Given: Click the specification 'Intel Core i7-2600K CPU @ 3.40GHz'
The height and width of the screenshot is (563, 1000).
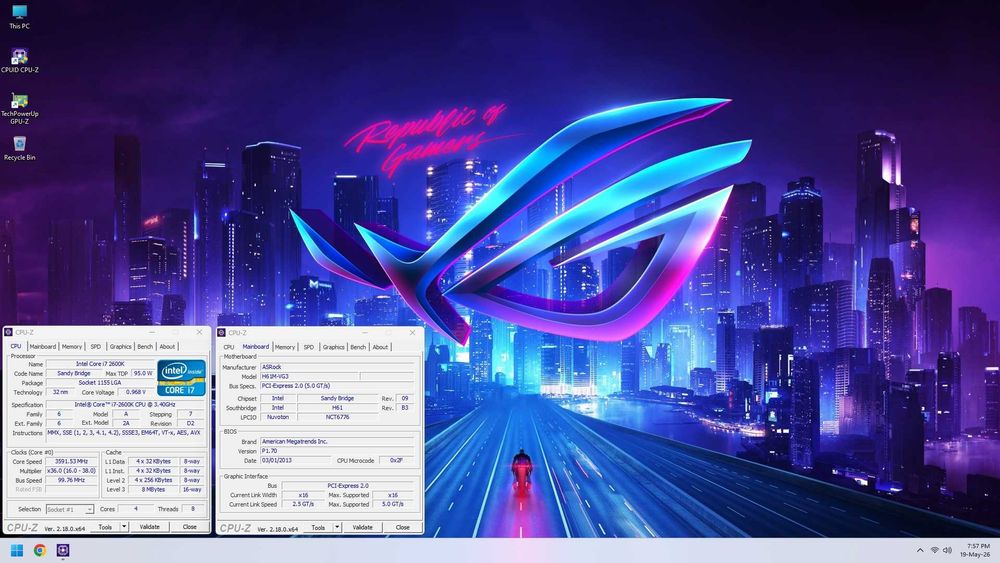Looking at the screenshot, I should click(x=124, y=404).
